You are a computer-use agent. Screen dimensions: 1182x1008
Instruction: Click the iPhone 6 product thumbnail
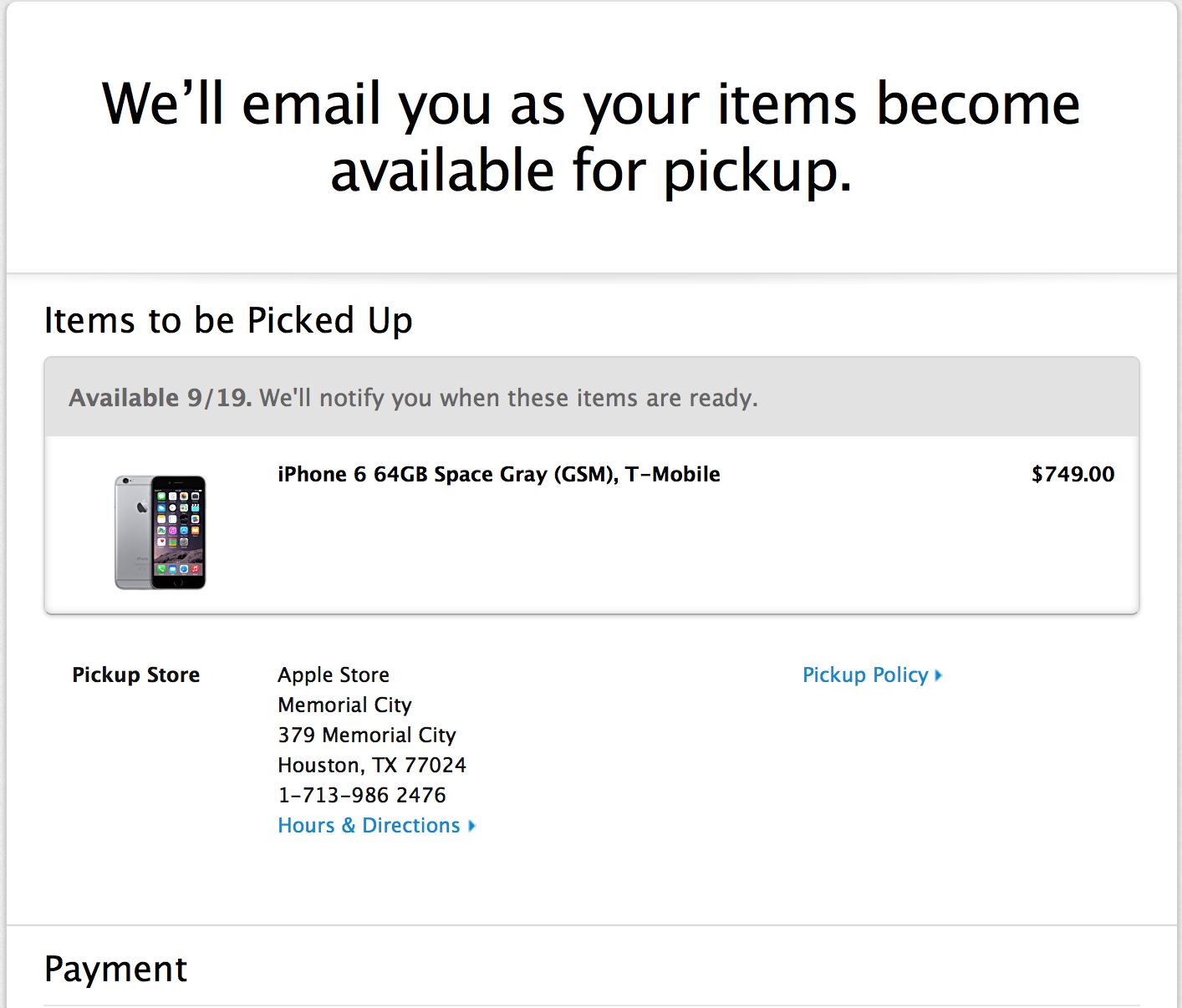[160, 532]
